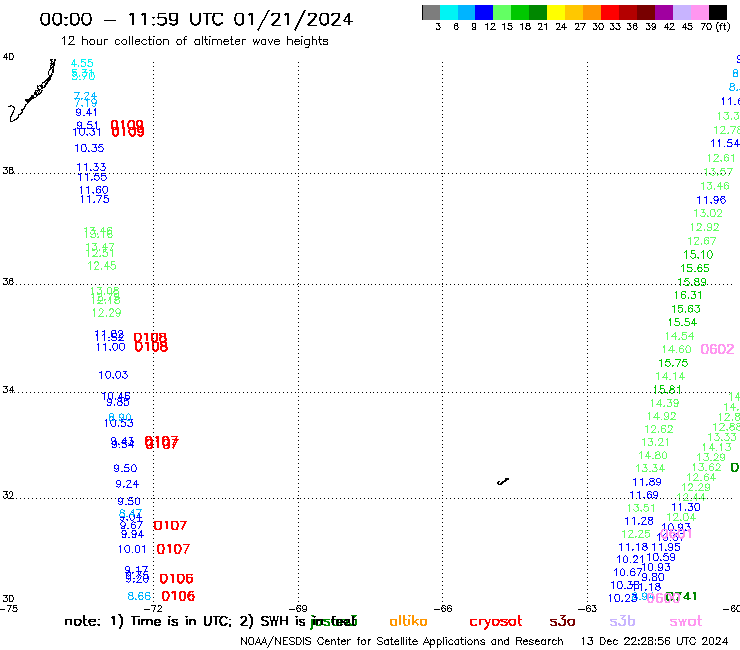Click the '70 (ft)' legend scale label
Screen dimensions: 740x650
point(715,27)
